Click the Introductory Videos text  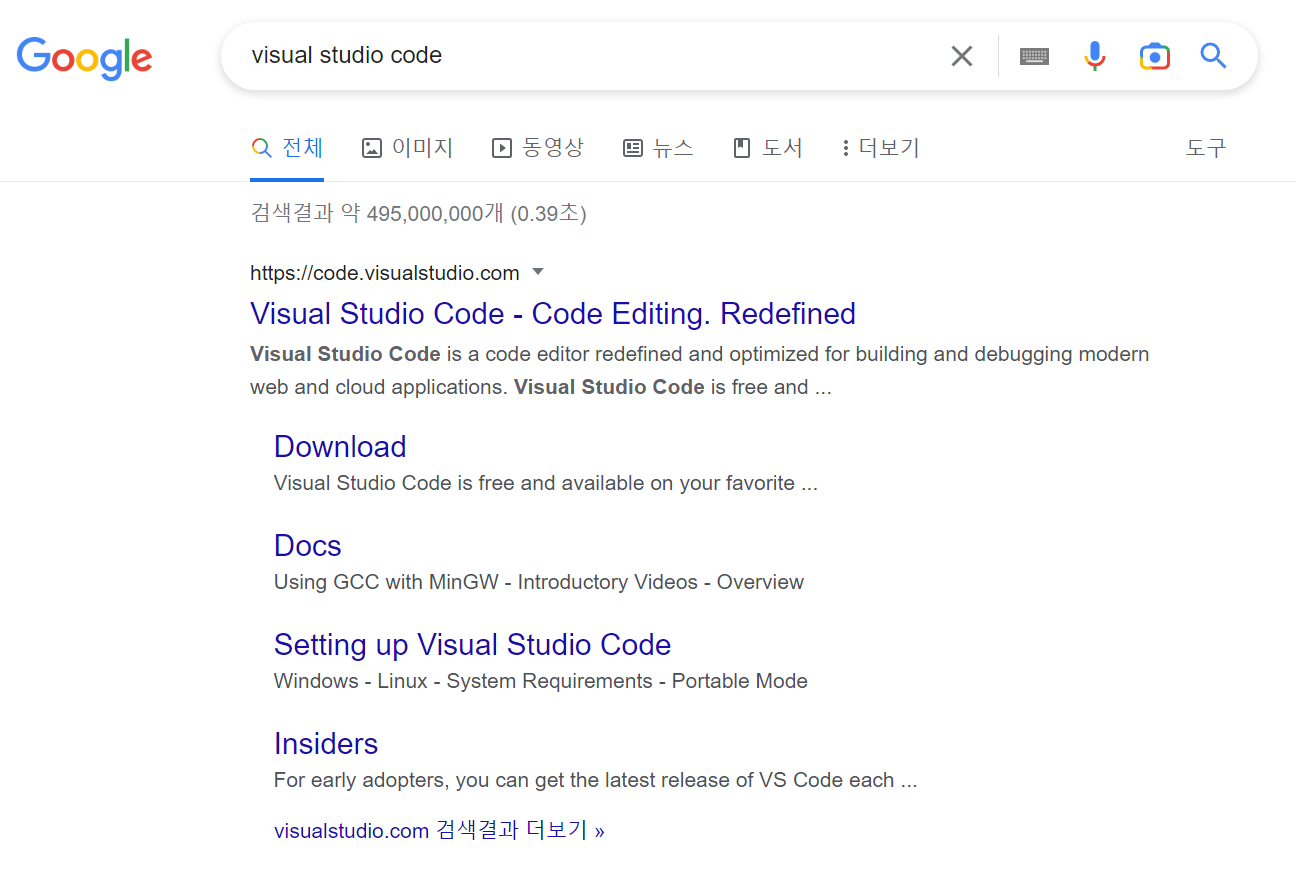(x=607, y=582)
